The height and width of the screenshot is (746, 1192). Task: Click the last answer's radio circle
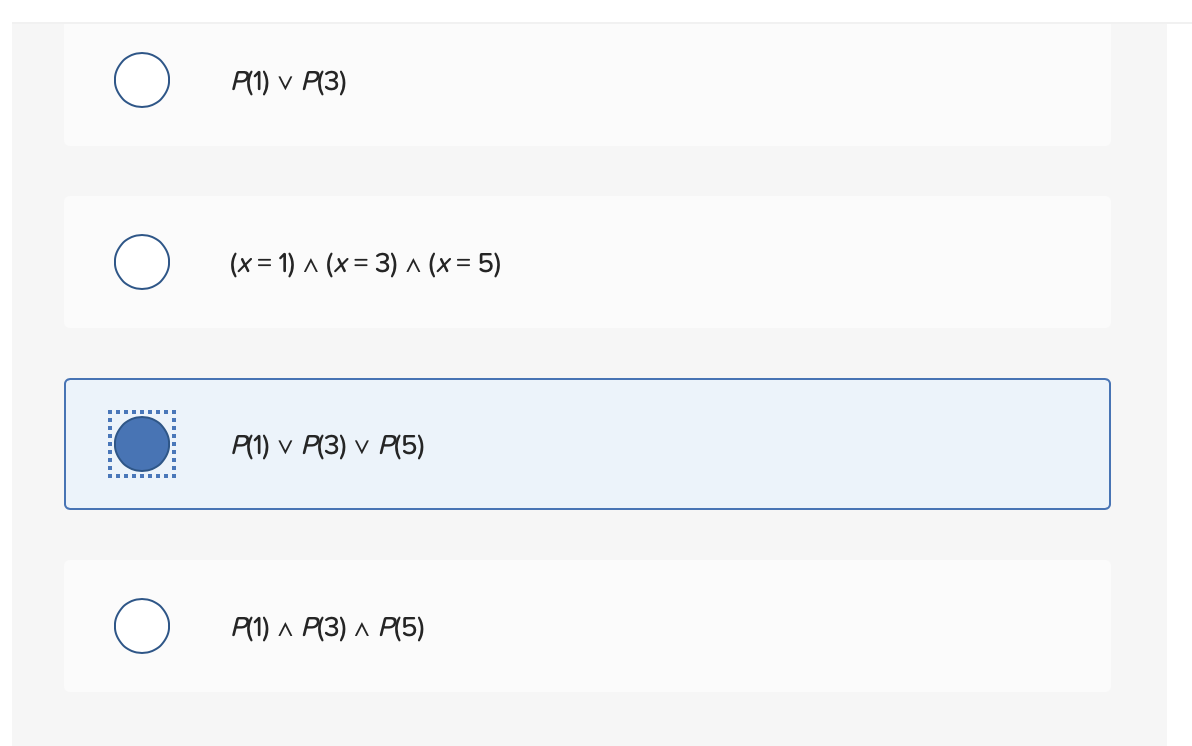(141, 625)
